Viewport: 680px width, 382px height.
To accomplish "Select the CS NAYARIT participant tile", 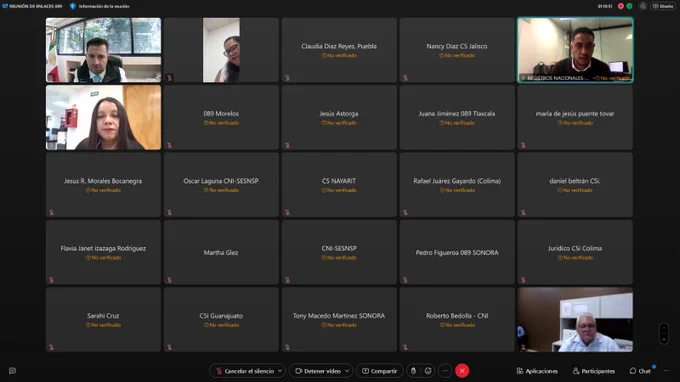I will tap(339, 185).
